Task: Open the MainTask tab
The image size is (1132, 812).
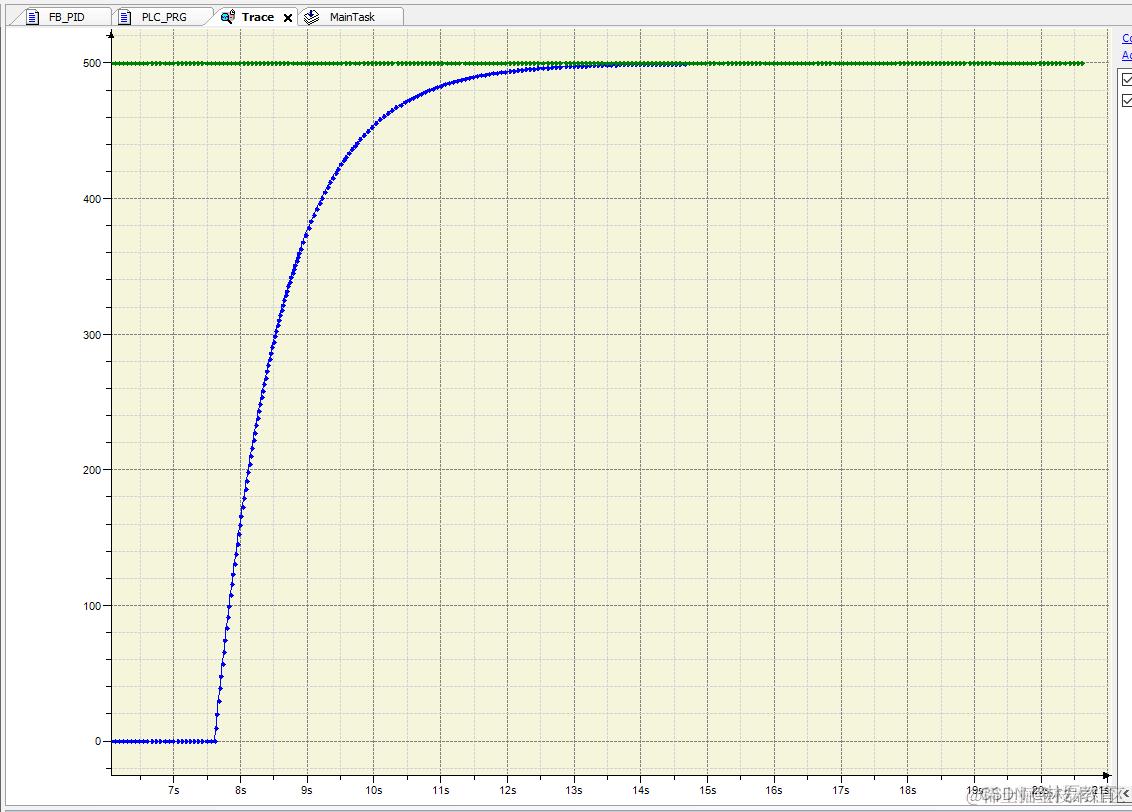Action: (x=352, y=17)
